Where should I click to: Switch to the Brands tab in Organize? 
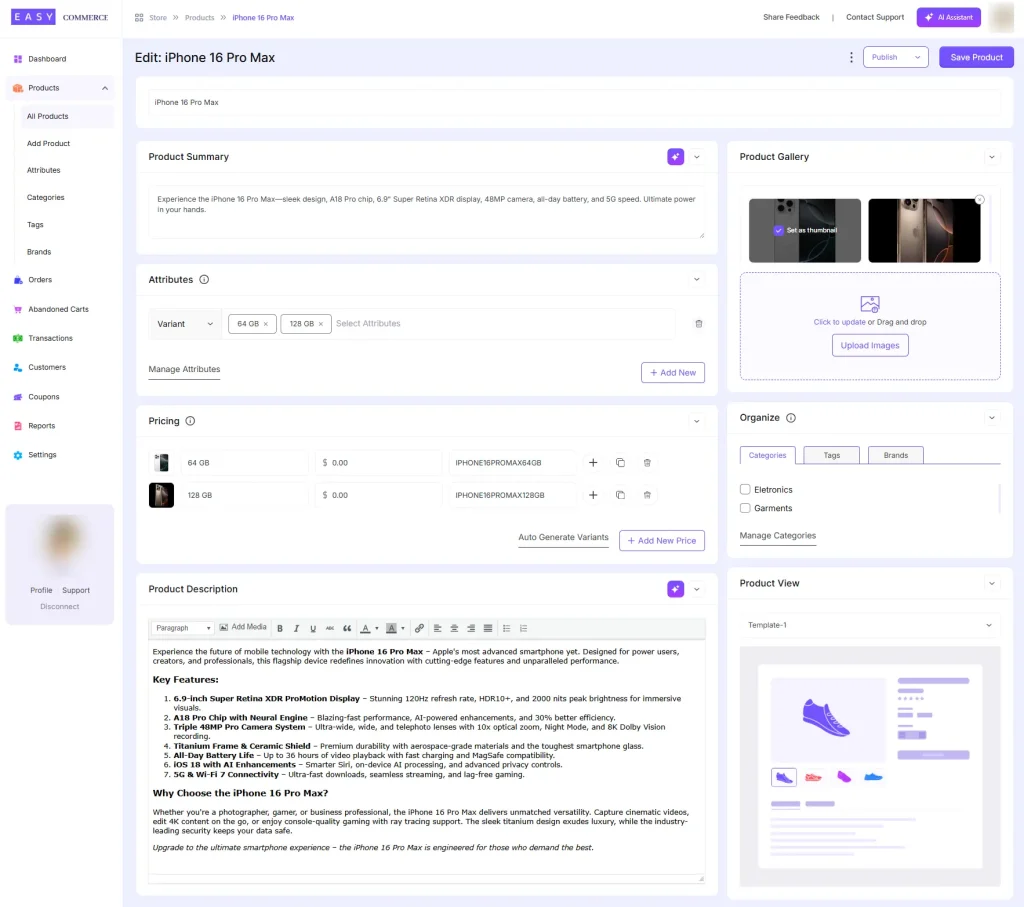click(895, 455)
